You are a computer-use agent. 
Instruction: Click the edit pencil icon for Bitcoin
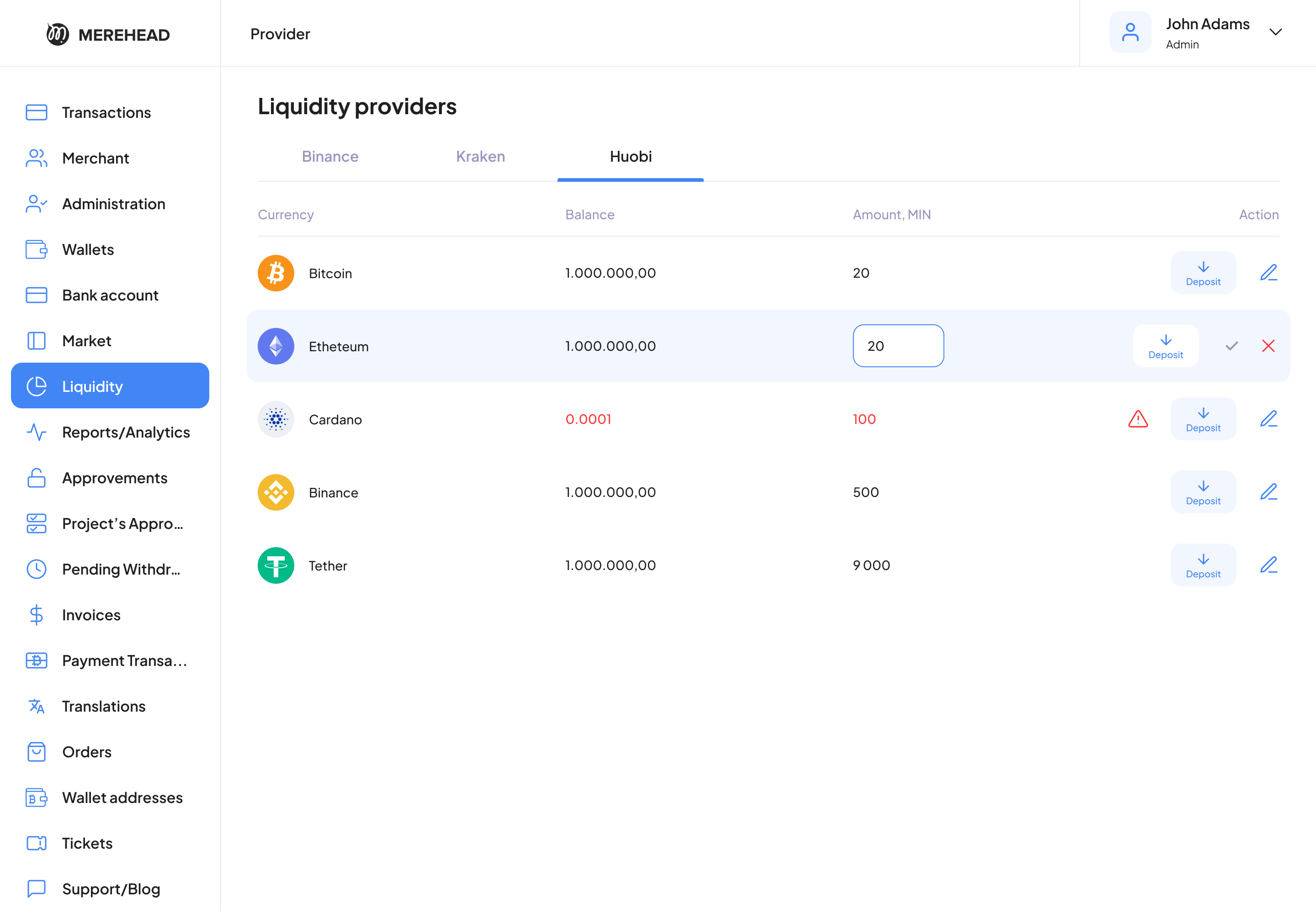pos(1268,273)
